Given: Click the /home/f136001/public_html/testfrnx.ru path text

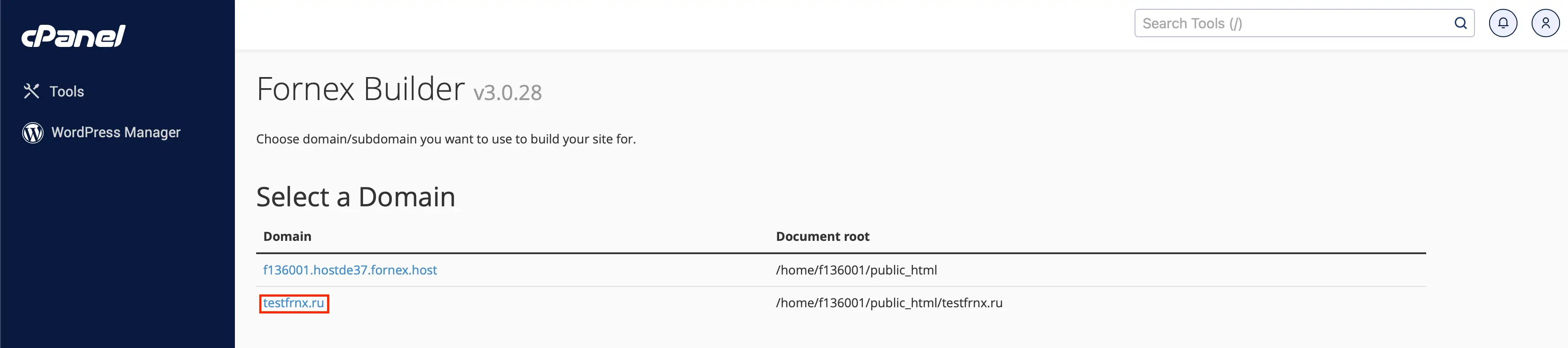Looking at the screenshot, I should pos(889,303).
